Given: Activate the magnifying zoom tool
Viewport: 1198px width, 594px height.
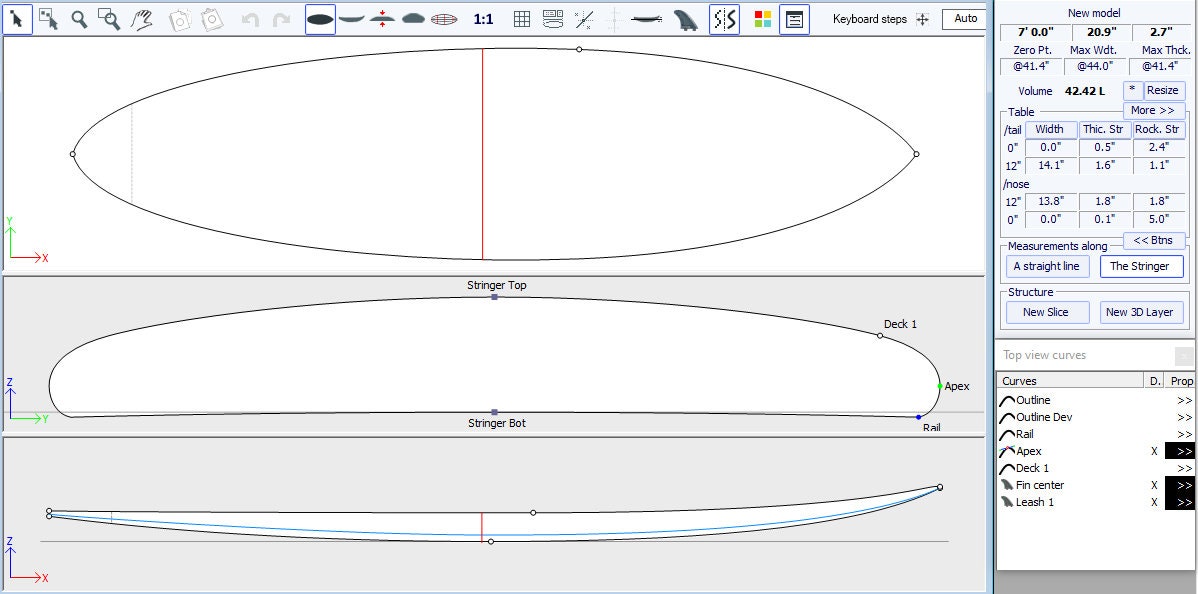Looking at the screenshot, I should (x=79, y=18).
